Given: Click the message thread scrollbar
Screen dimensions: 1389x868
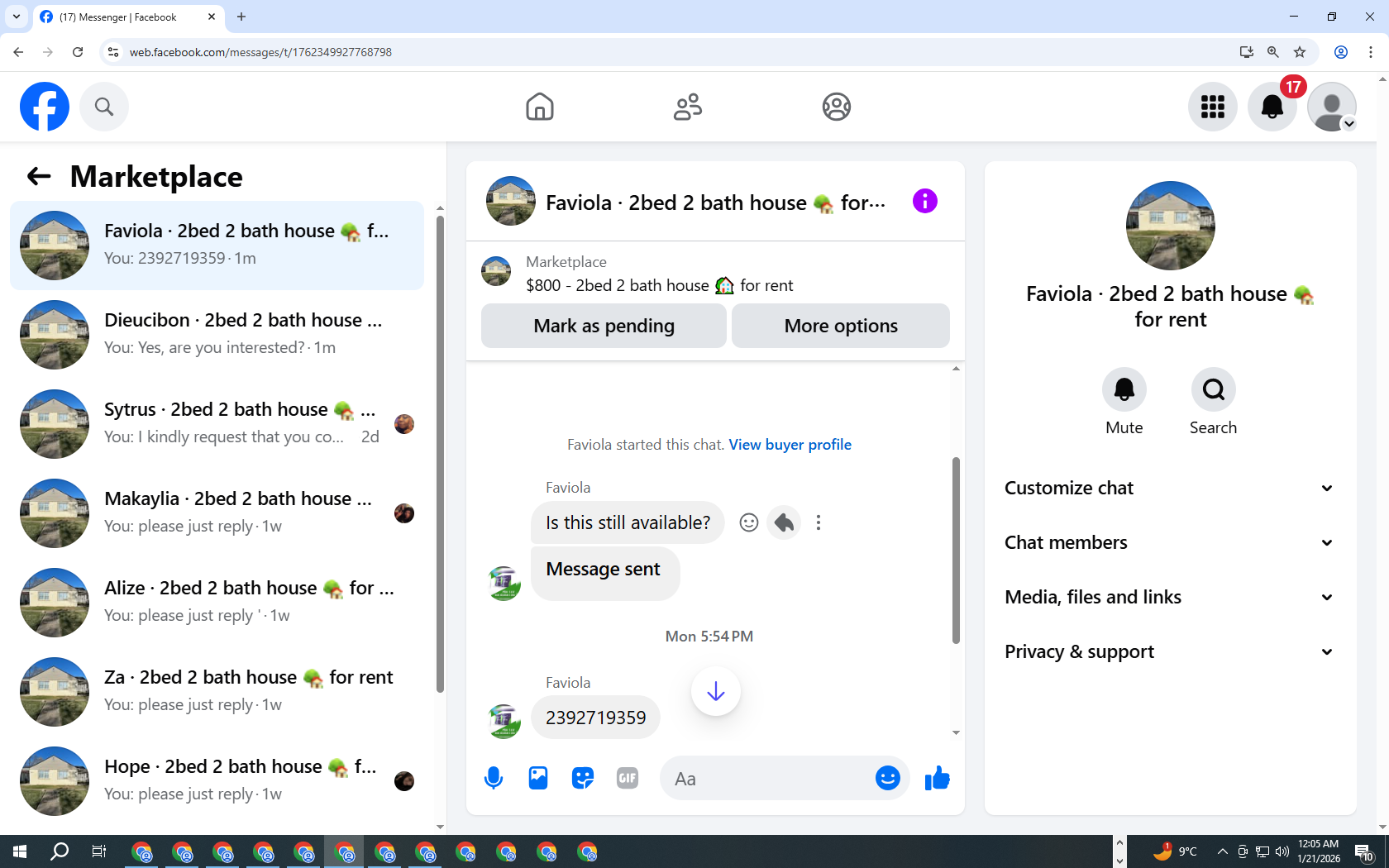Looking at the screenshot, I should click(956, 550).
